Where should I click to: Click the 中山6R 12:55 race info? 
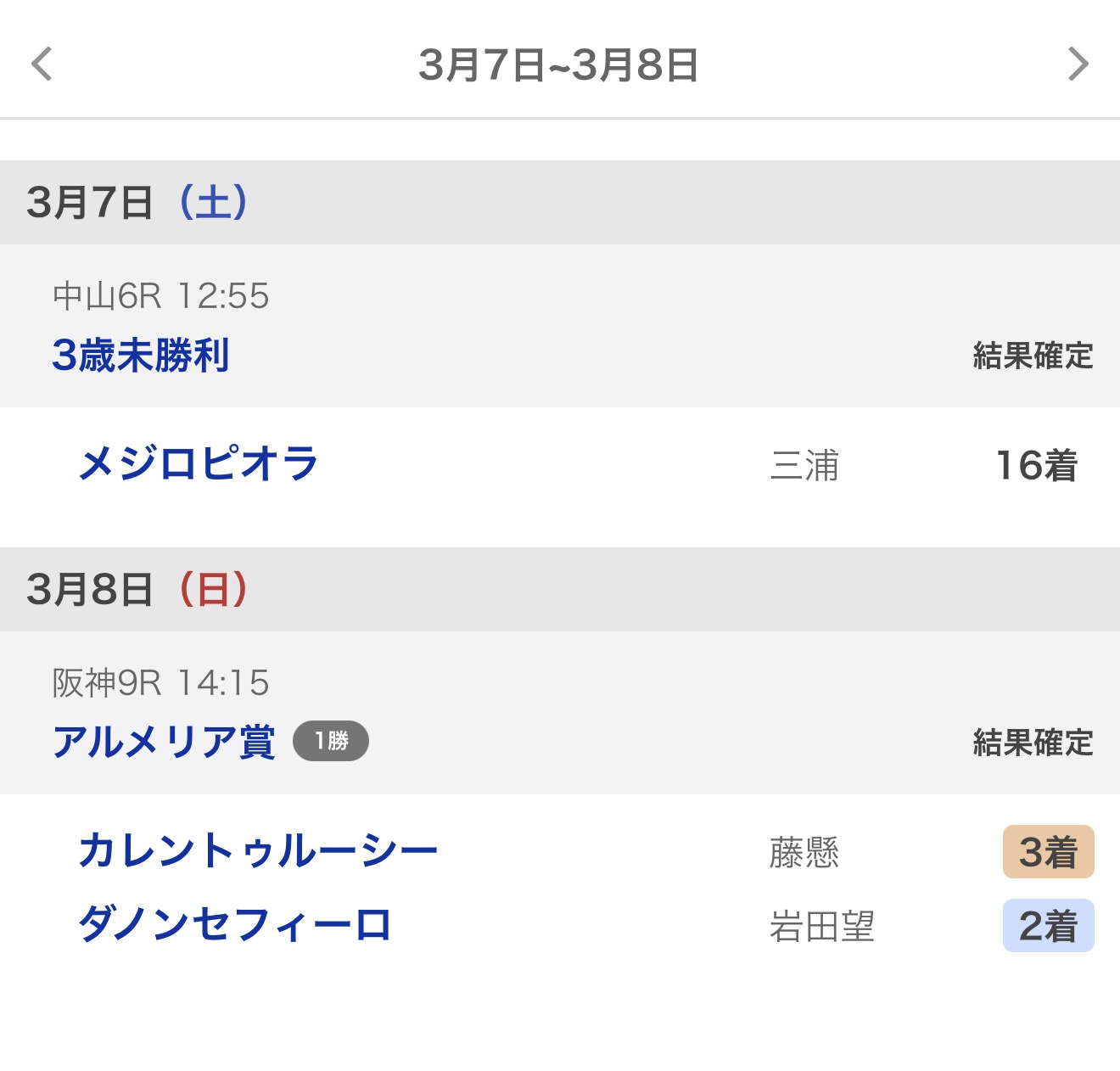point(161,296)
